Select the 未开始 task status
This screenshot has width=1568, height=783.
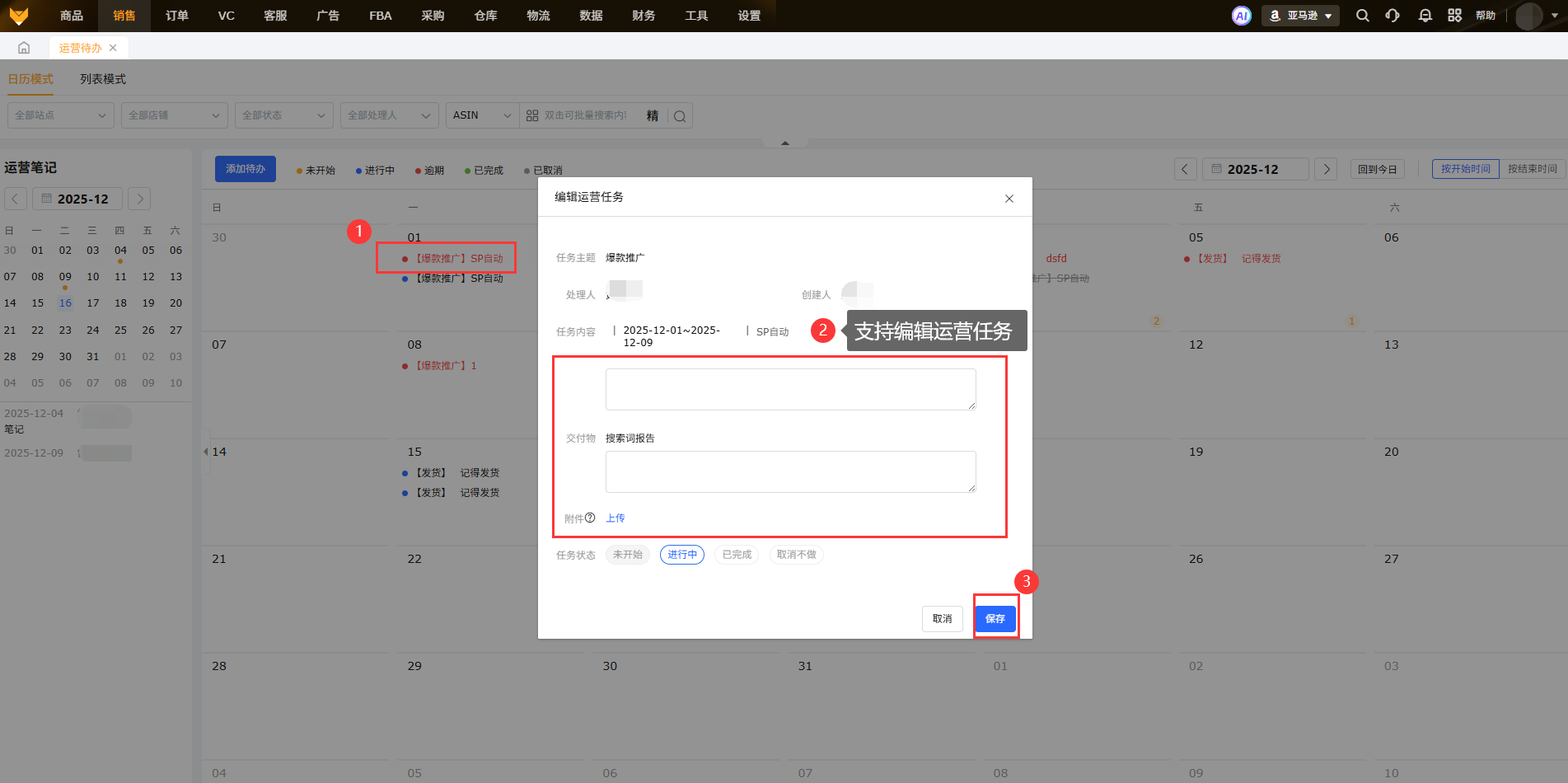[x=628, y=555]
